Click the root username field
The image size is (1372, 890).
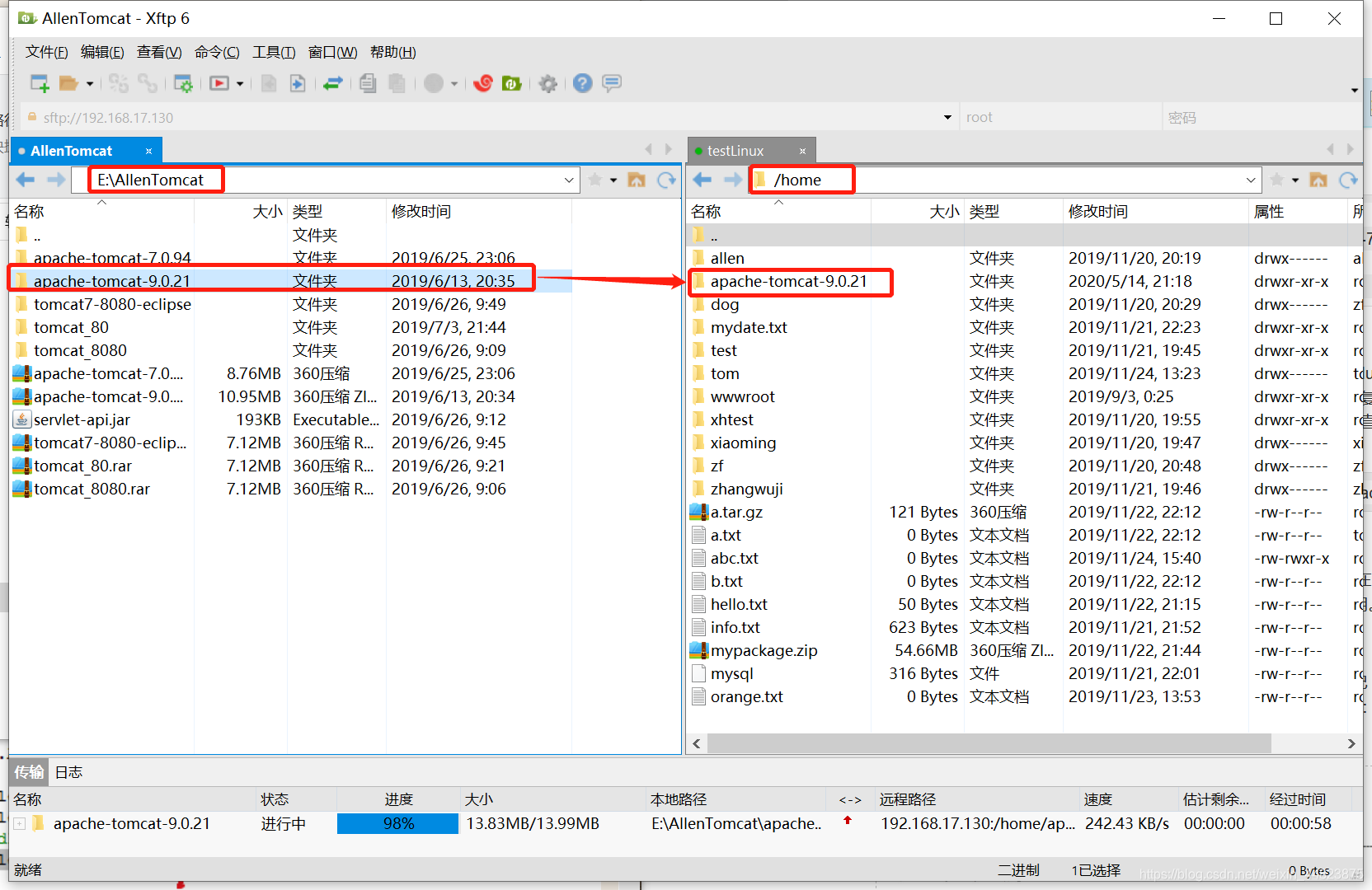tap(1060, 117)
